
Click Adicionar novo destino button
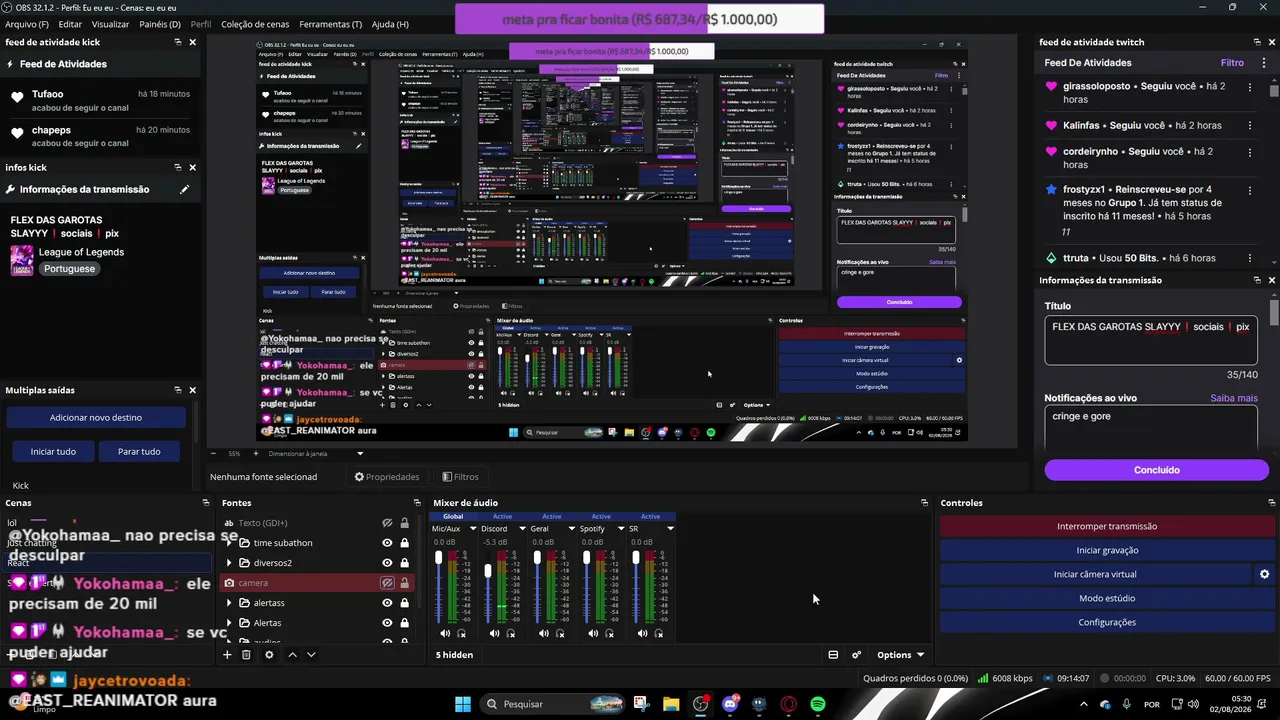96,418
